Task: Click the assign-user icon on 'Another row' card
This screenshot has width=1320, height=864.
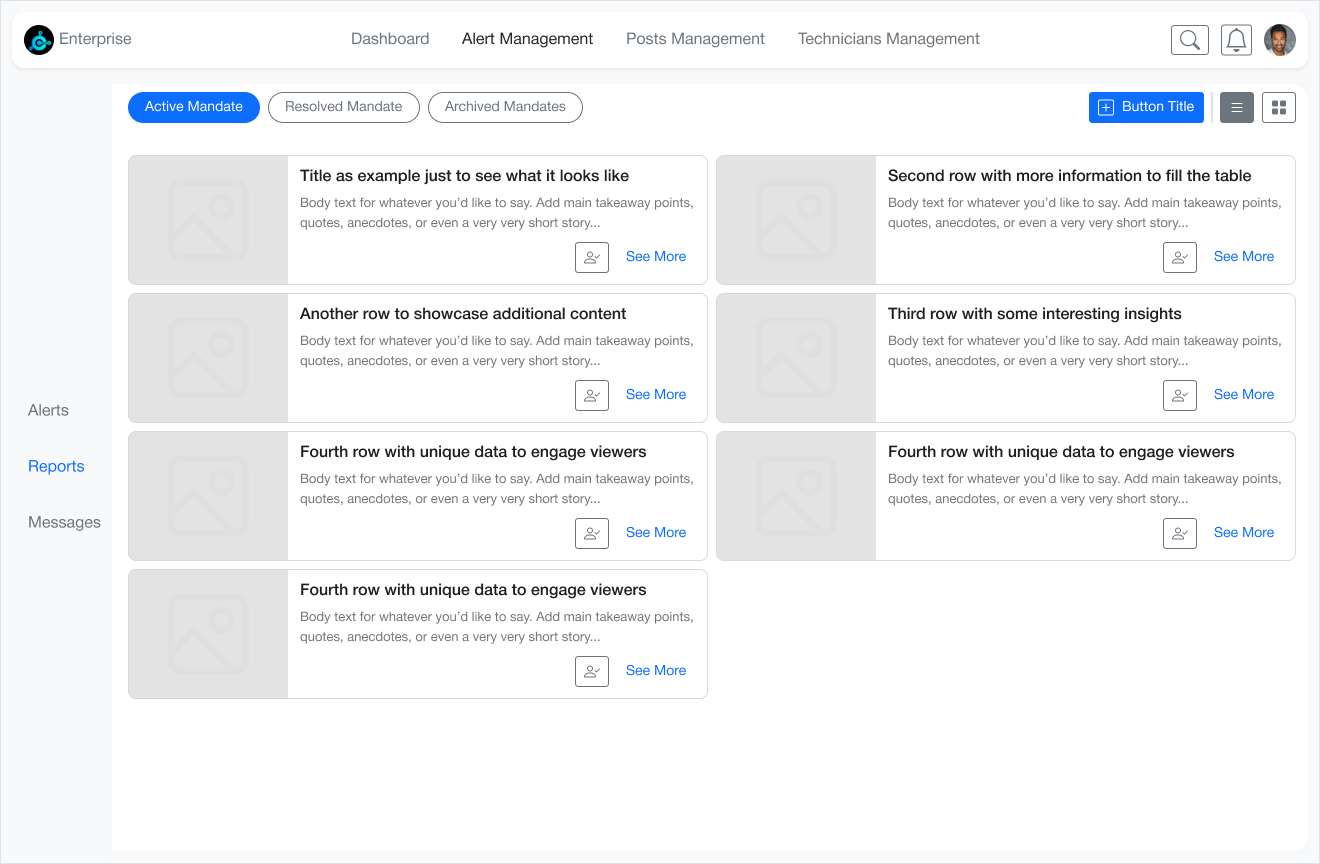Action: [x=592, y=395]
